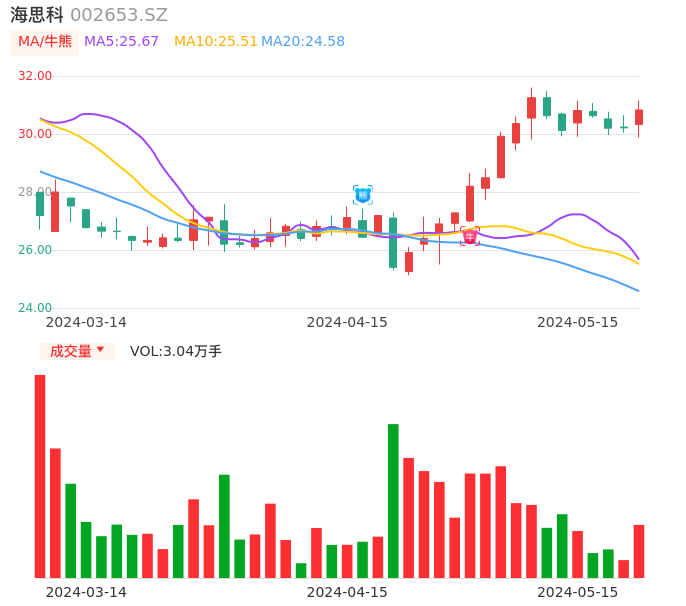This screenshot has width=686, height=606.
Task: Click the tallest green volume bar mid-chart
Action: point(393,500)
